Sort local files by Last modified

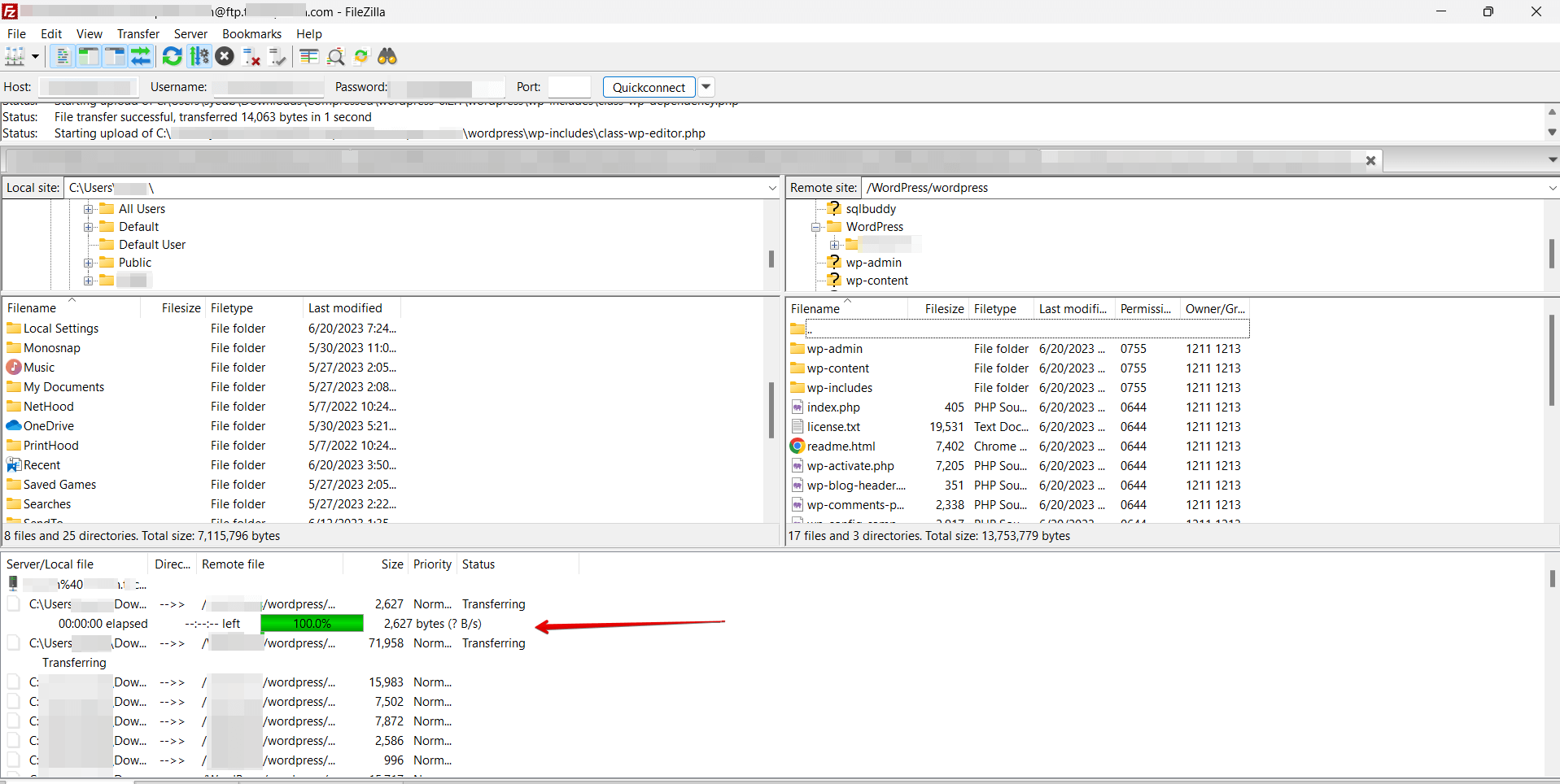[x=352, y=308]
